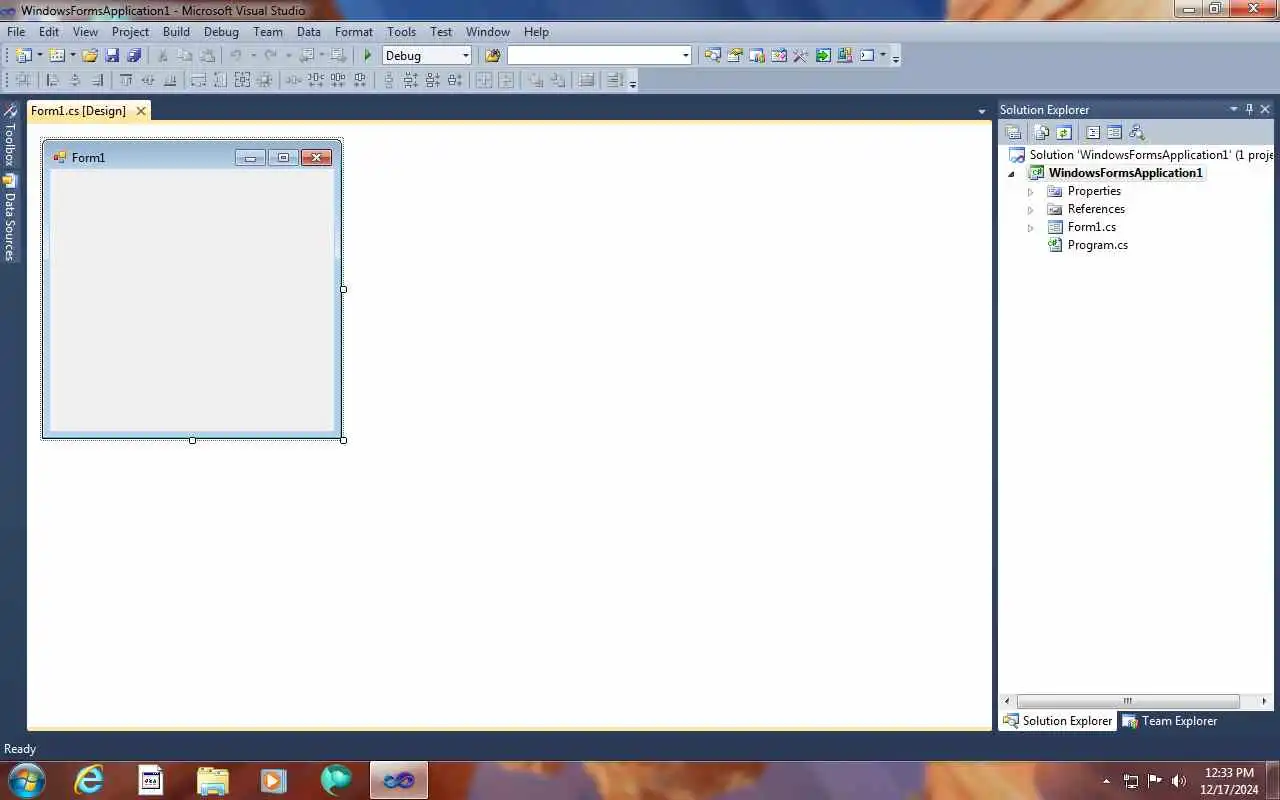Click Properties icon in Solution Explorer toolbar
The height and width of the screenshot is (800, 1280).
click(1013, 132)
